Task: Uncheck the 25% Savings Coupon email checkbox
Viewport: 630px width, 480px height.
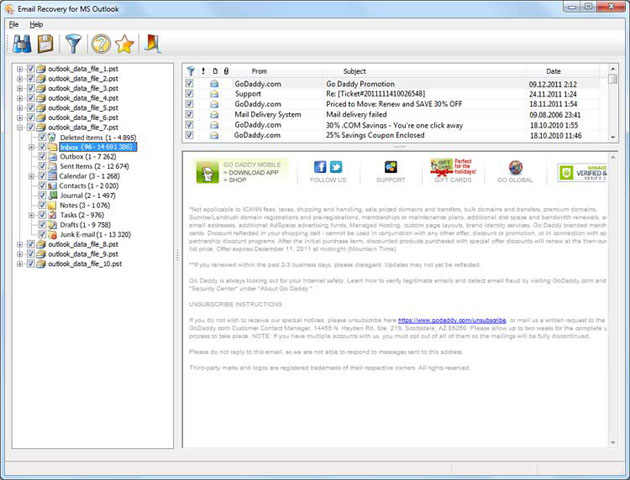Action: 189,135
